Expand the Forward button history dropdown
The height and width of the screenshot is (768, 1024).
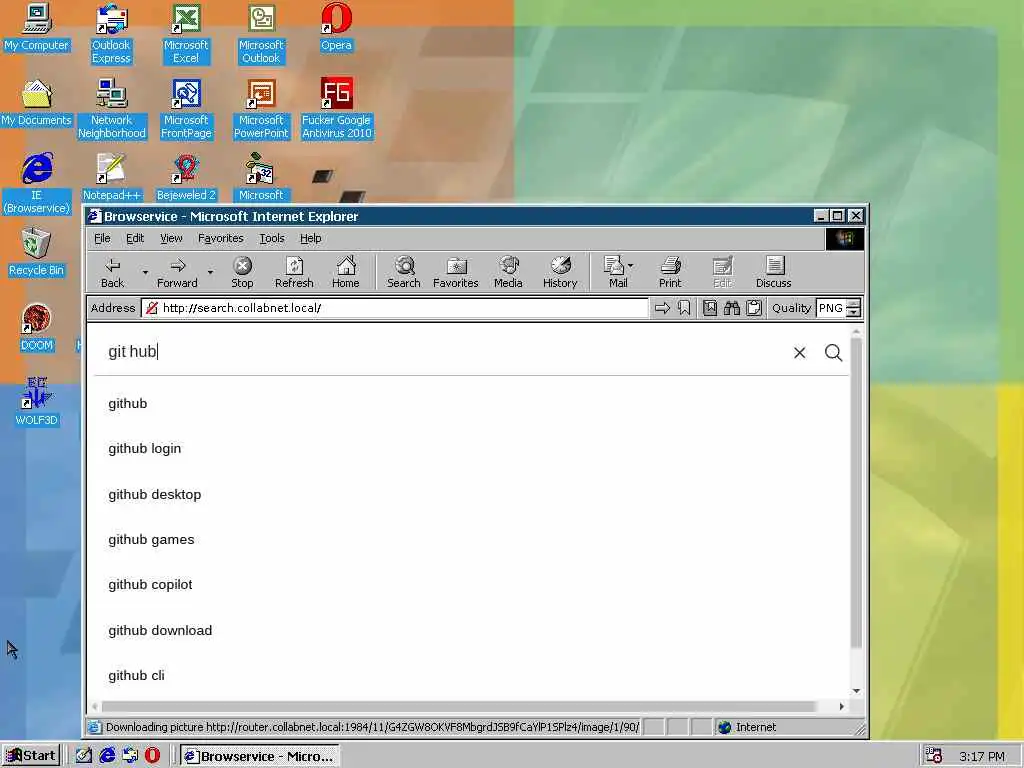(x=210, y=272)
